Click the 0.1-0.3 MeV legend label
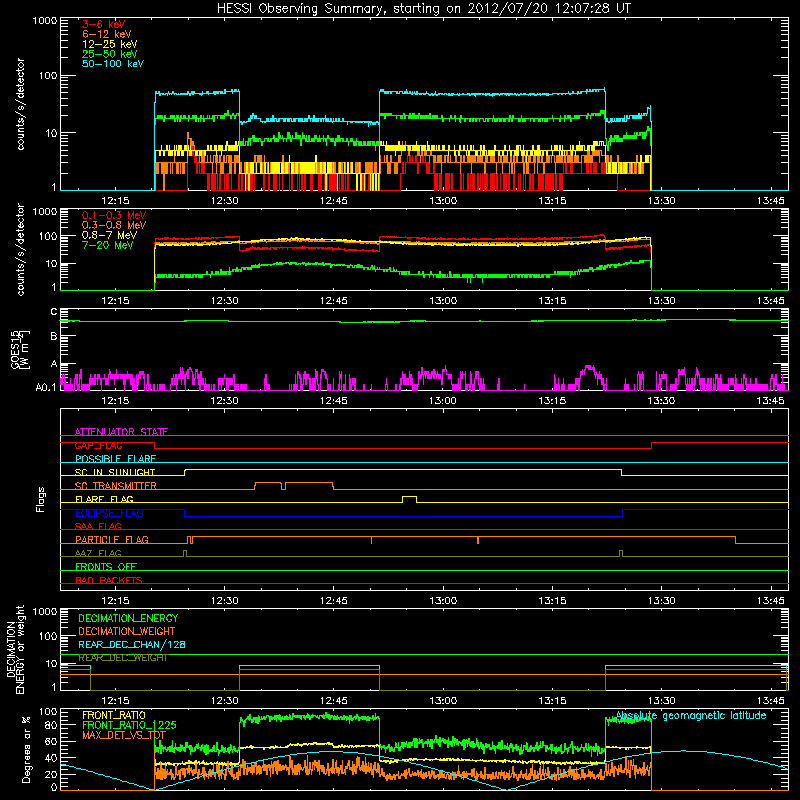 click(114, 215)
